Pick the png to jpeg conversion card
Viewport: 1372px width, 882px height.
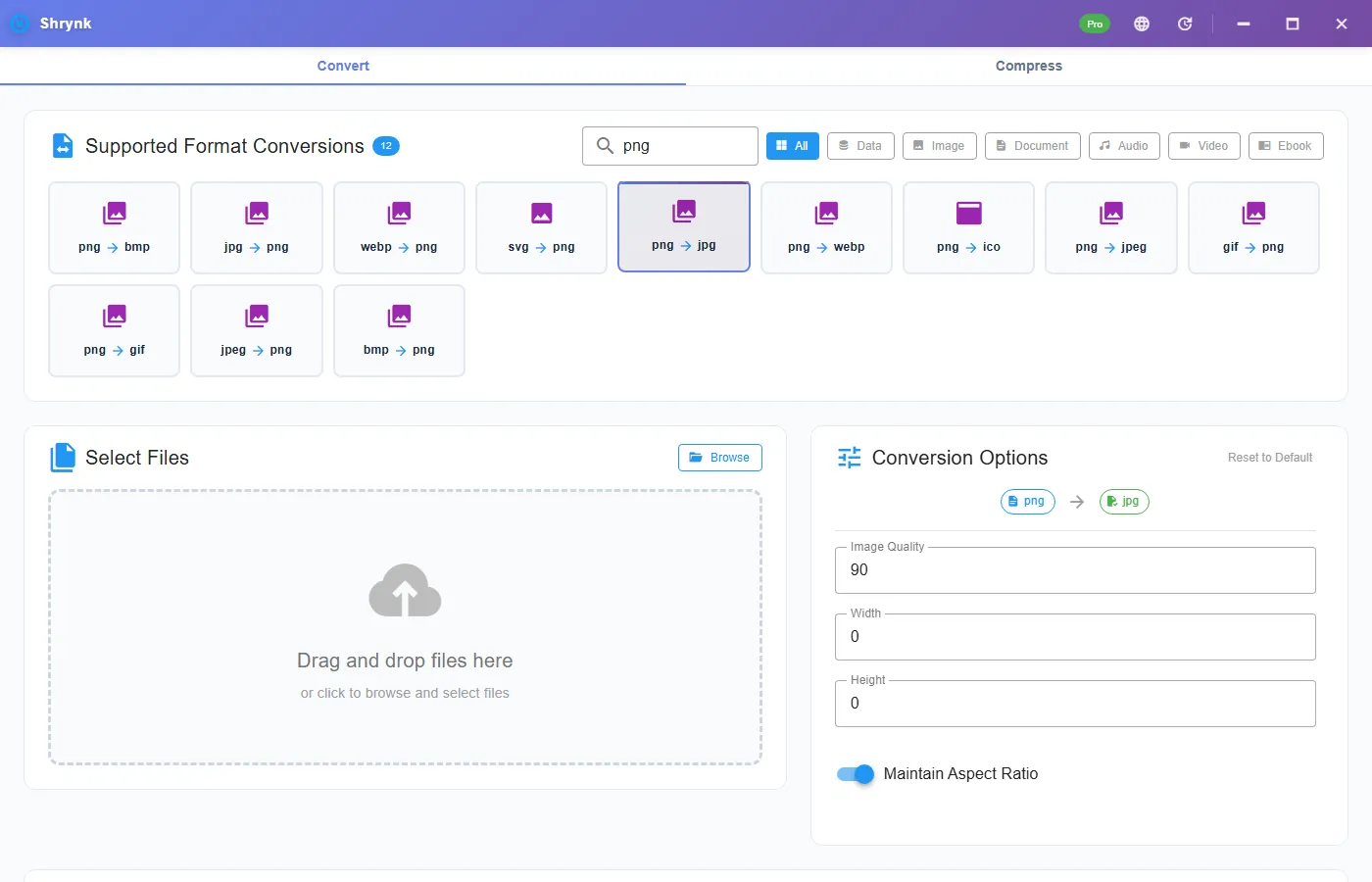click(x=1111, y=227)
